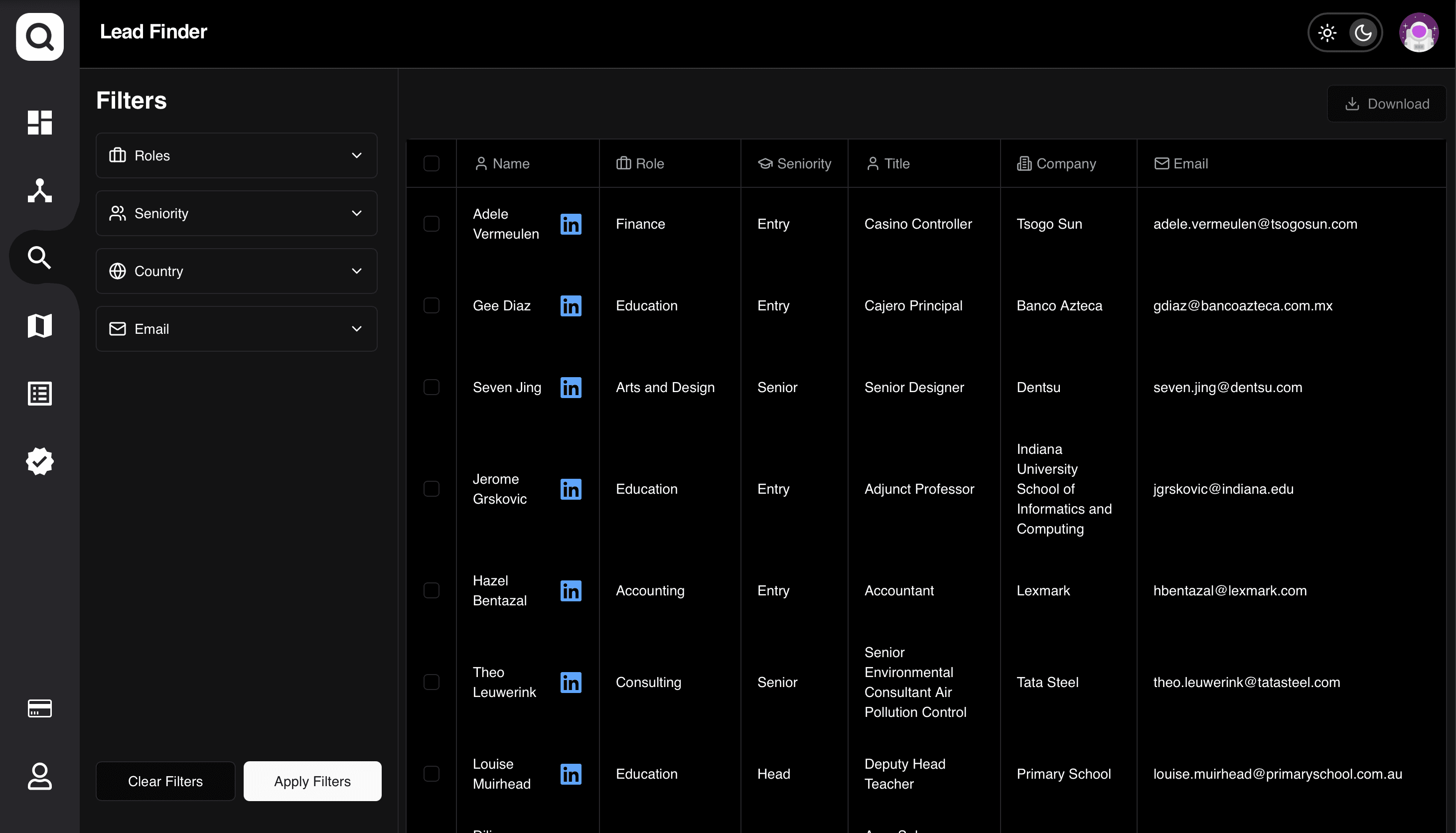Click the list view sidebar icon
Image resolution: width=1456 pixels, height=833 pixels.
(39, 394)
